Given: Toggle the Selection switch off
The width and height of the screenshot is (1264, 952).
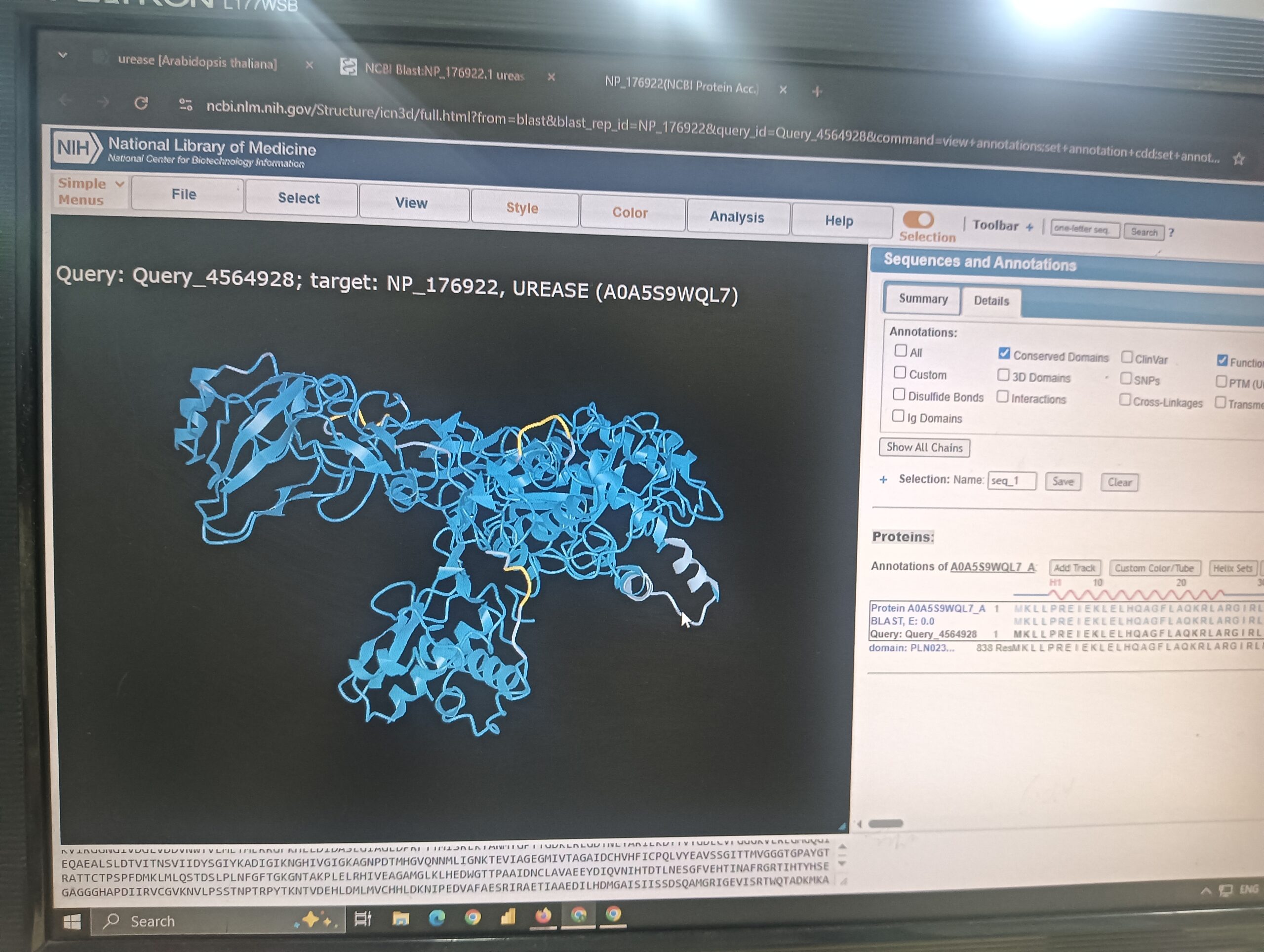Looking at the screenshot, I should 918,219.
